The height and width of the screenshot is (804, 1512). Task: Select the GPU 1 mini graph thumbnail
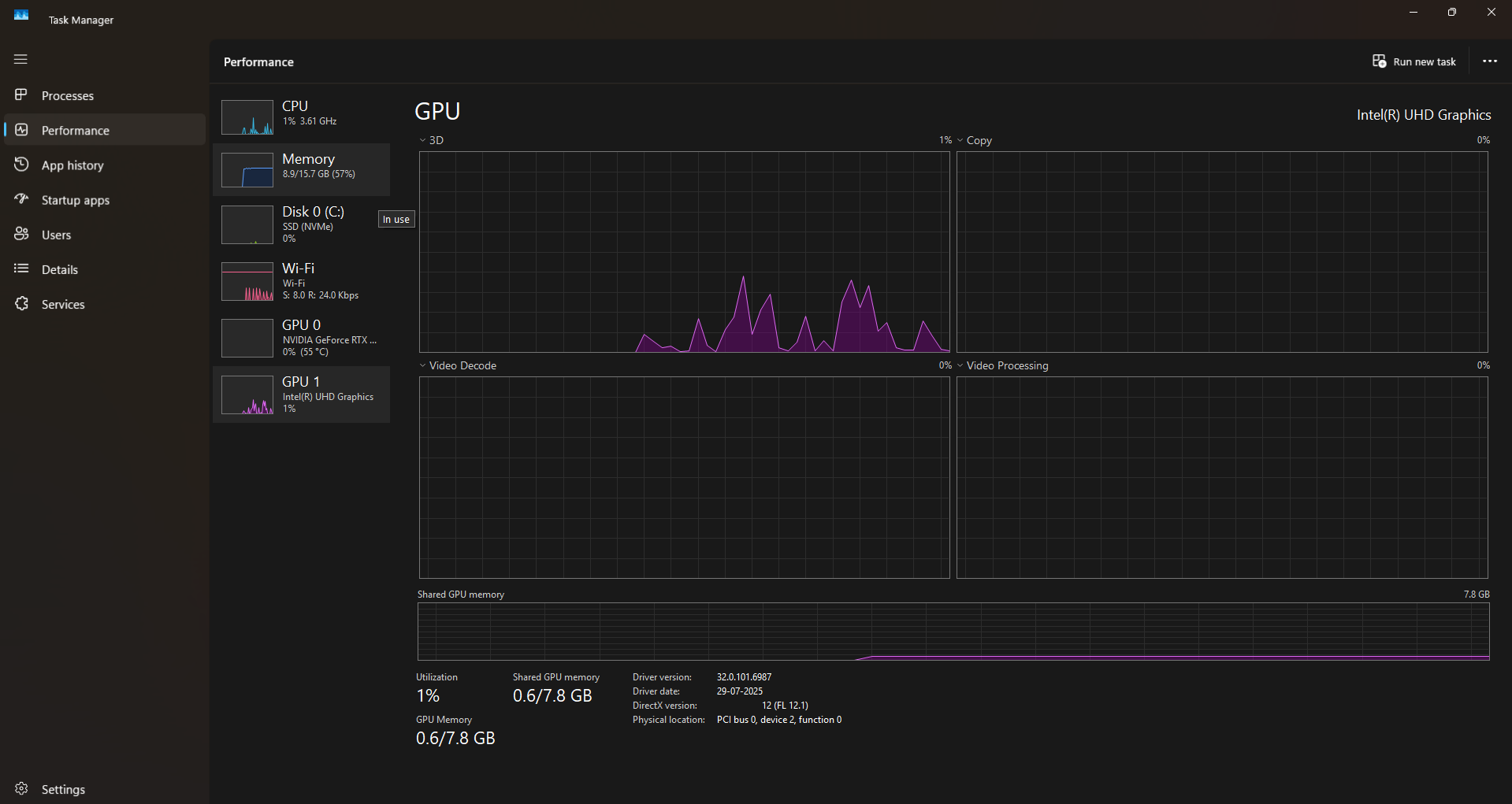[x=247, y=395]
